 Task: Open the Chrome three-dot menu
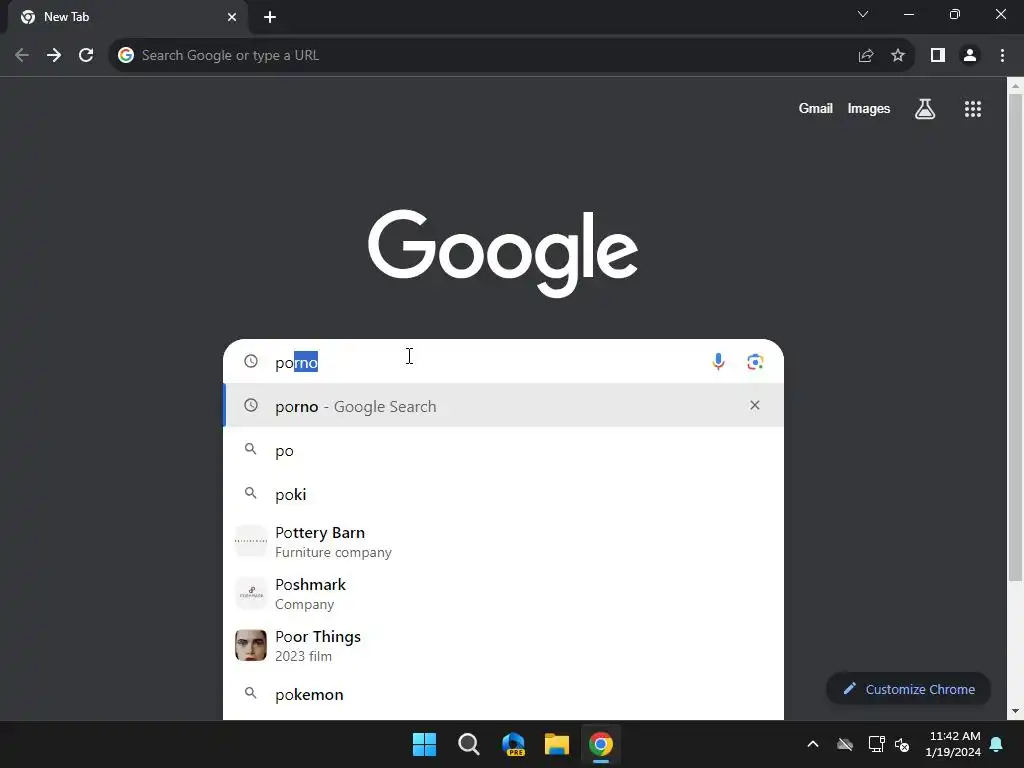coord(1002,56)
